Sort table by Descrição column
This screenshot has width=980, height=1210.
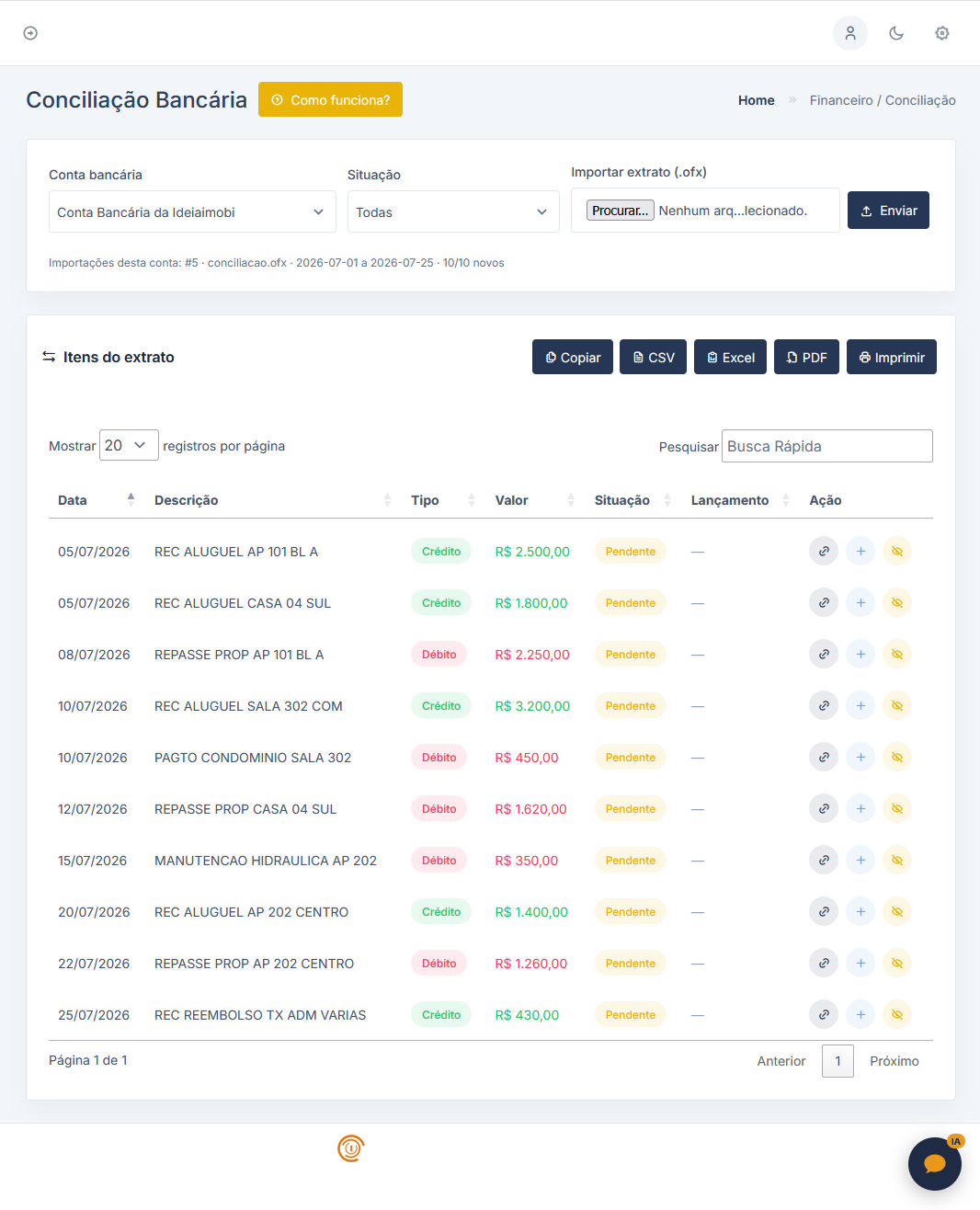273,500
